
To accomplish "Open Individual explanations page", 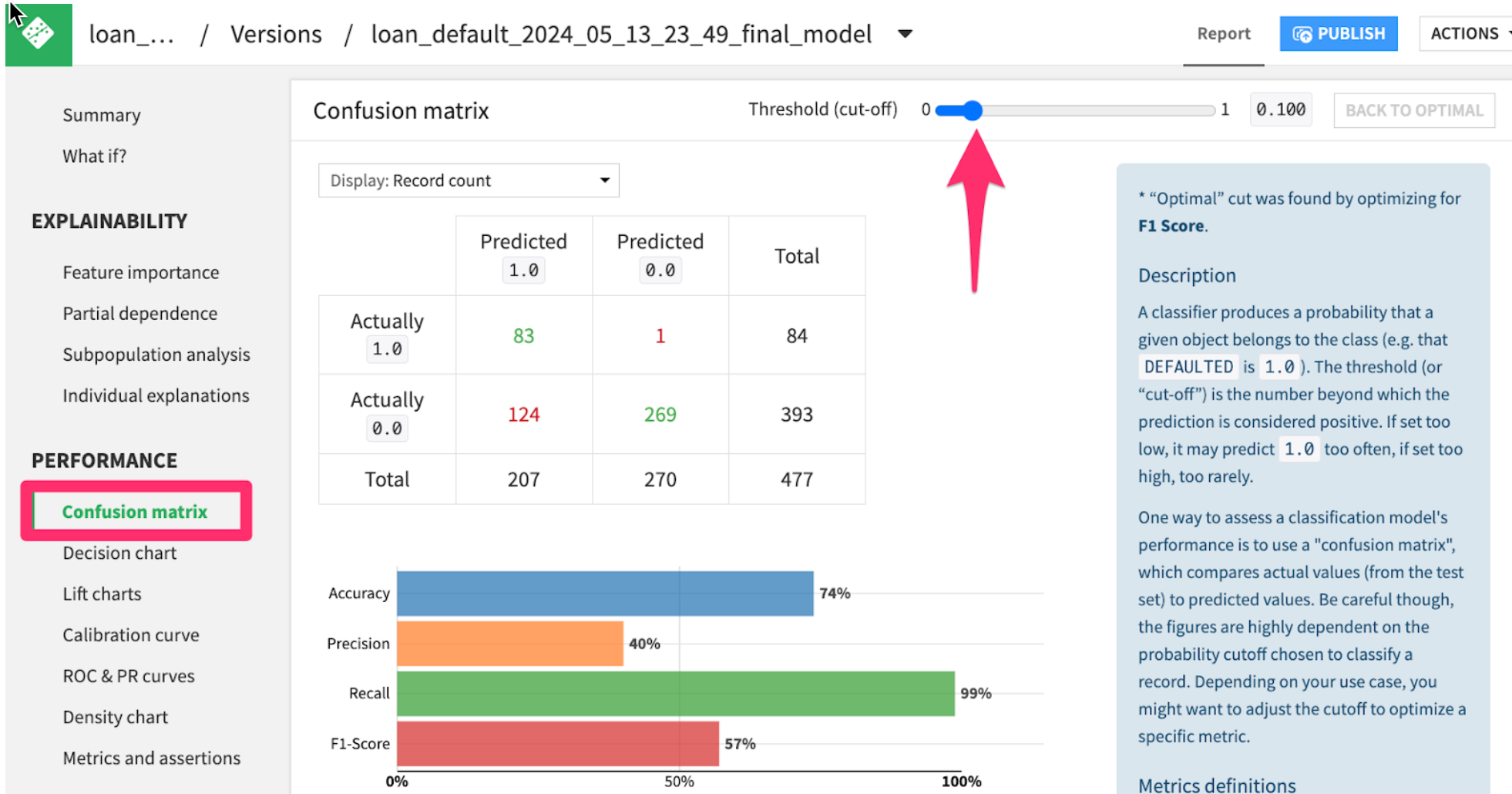I will click(156, 395).
